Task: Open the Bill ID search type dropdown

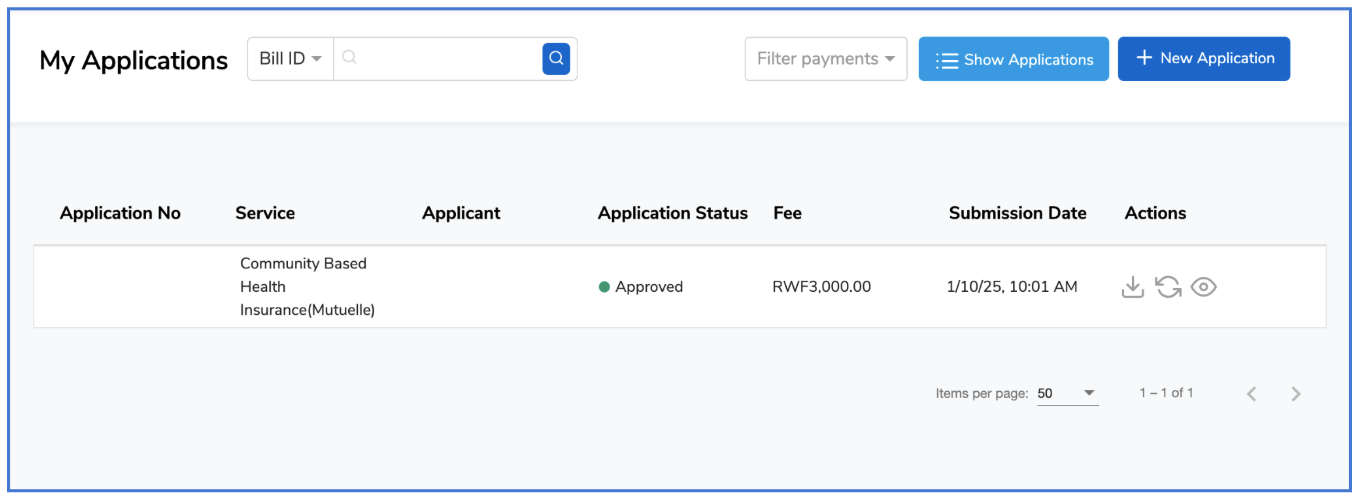Action: (290, 58)
